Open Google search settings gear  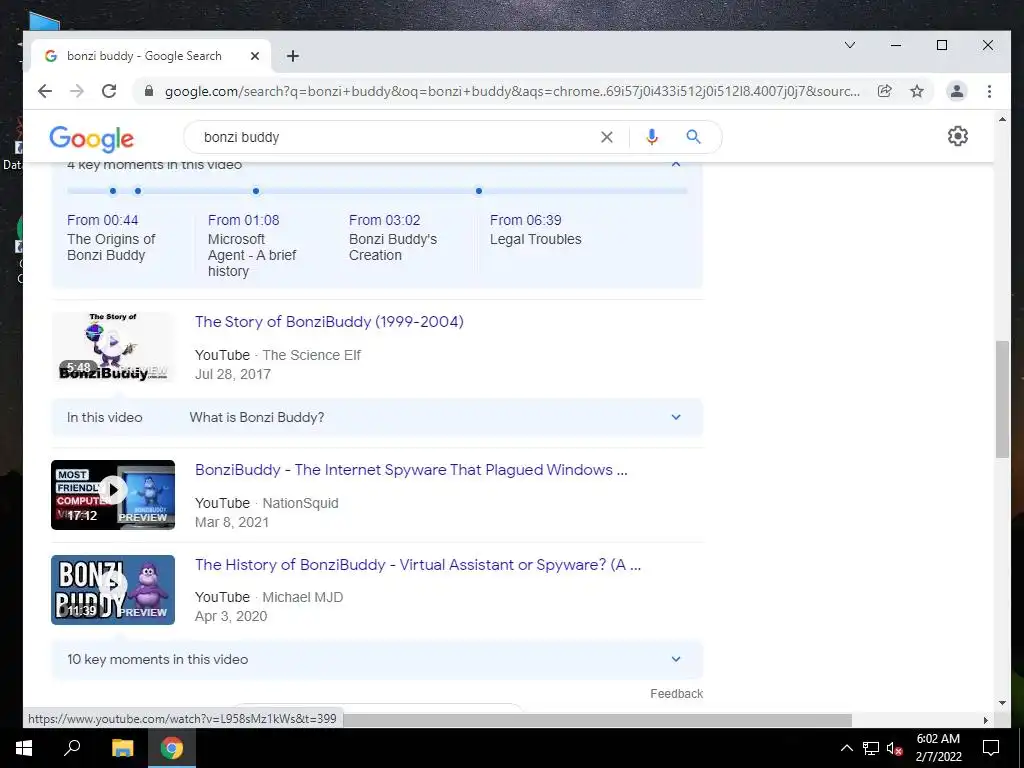point(957,136)
